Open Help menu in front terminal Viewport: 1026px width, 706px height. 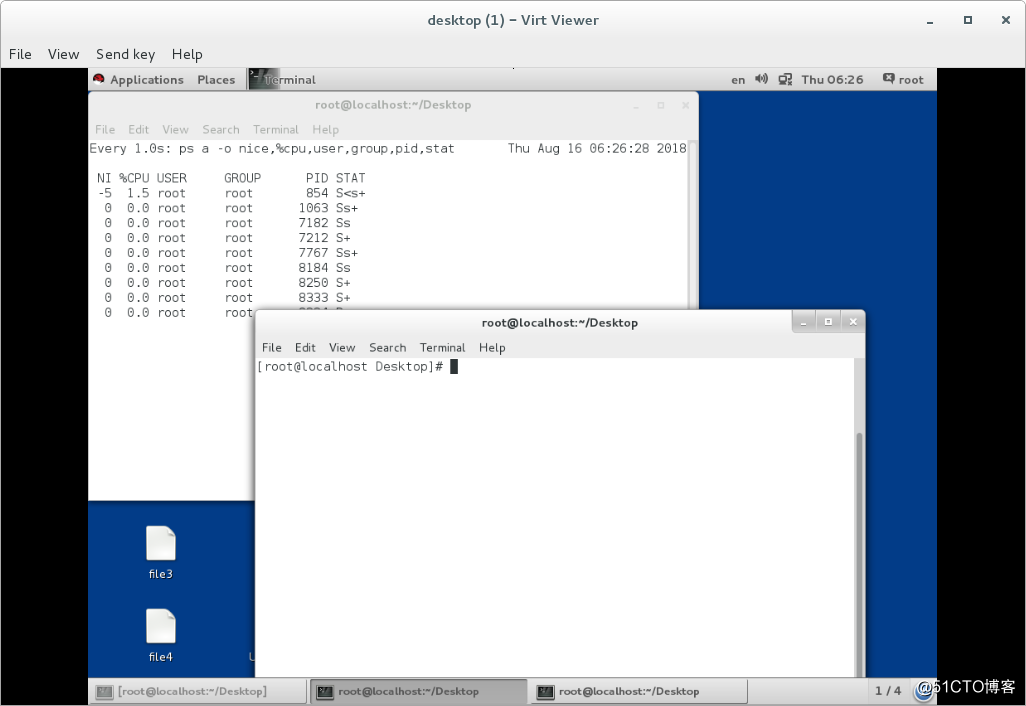coord(492,348)
